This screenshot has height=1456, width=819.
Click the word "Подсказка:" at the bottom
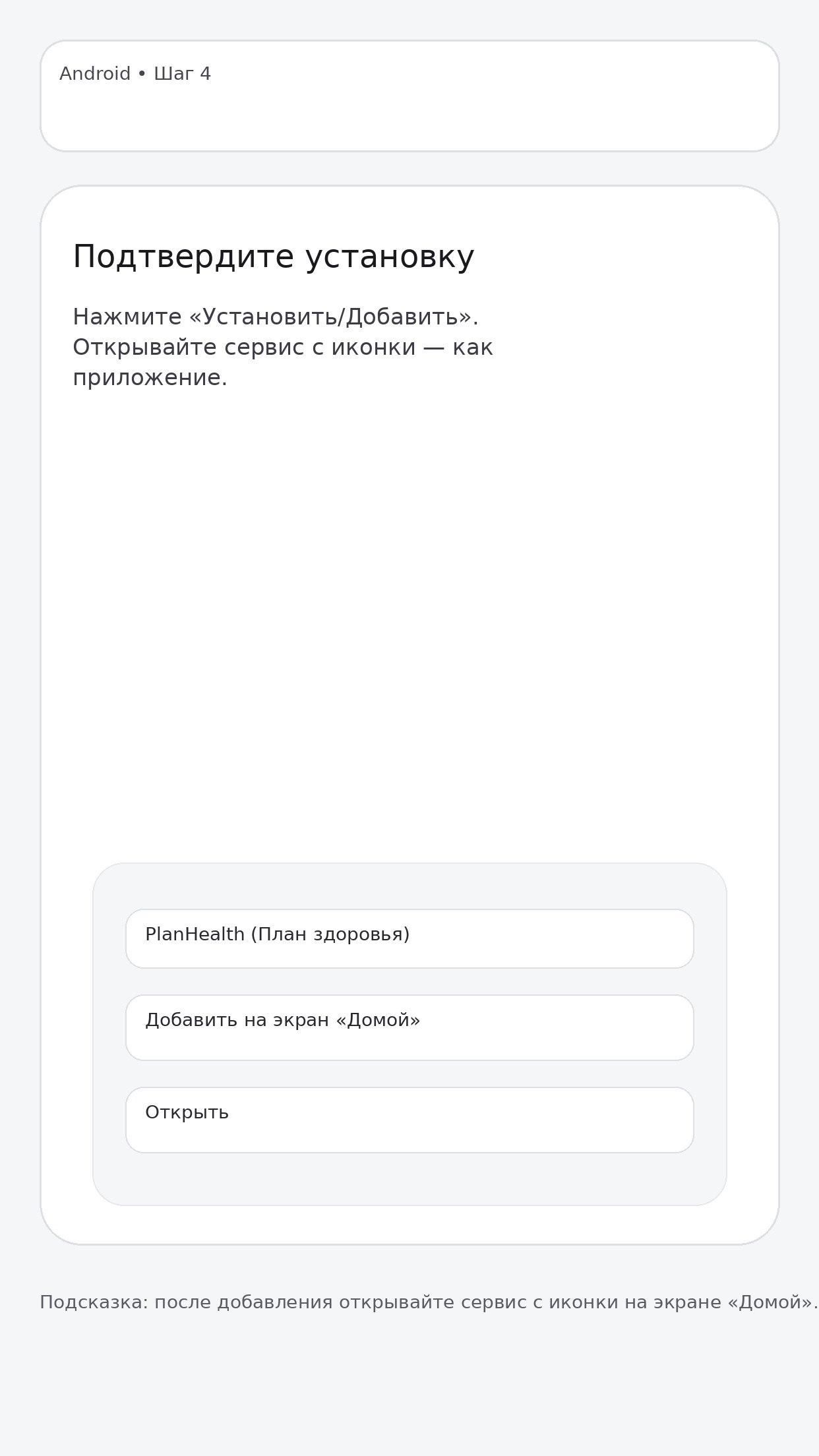pyautogui.click(x=94, y=1302)
